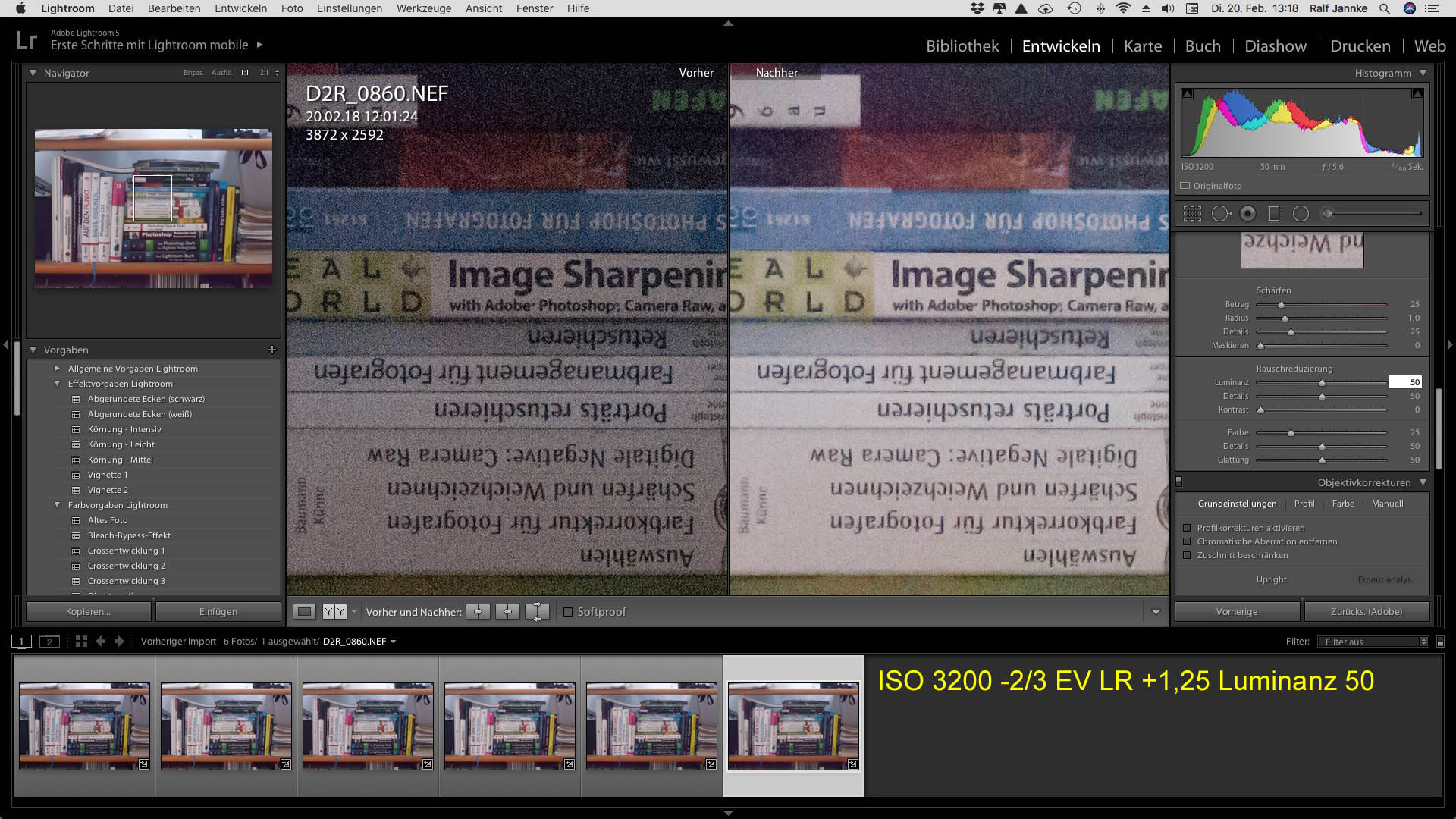Expand Allgemeine Vorgaben Lightroom folder
Viewport: 1456px width, 819px height.
[x=57, y=369]
